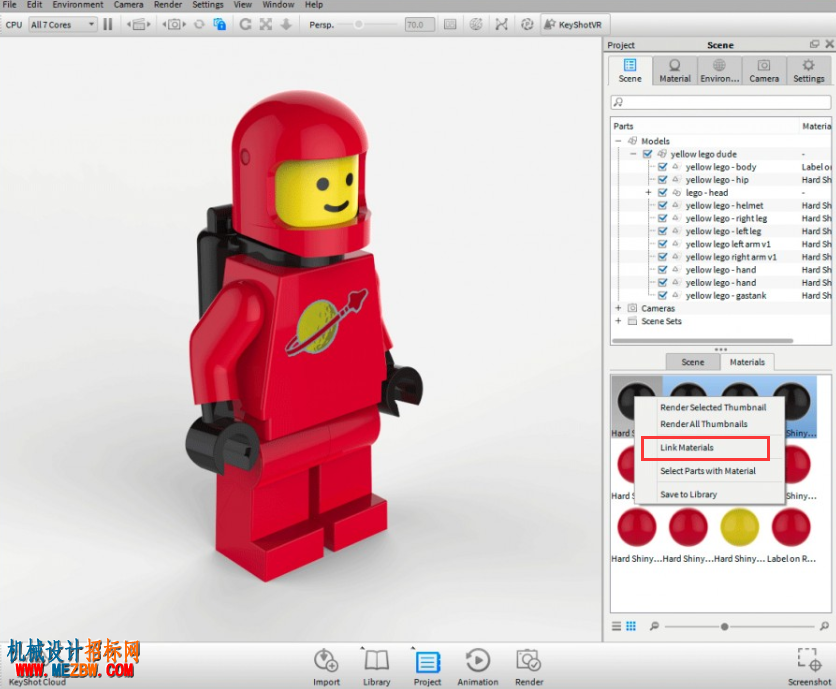Click the Render icon in the bottom toolbar
Image resolution: width=836 pixels, height=689 pixels.
[x=529, y=667]
